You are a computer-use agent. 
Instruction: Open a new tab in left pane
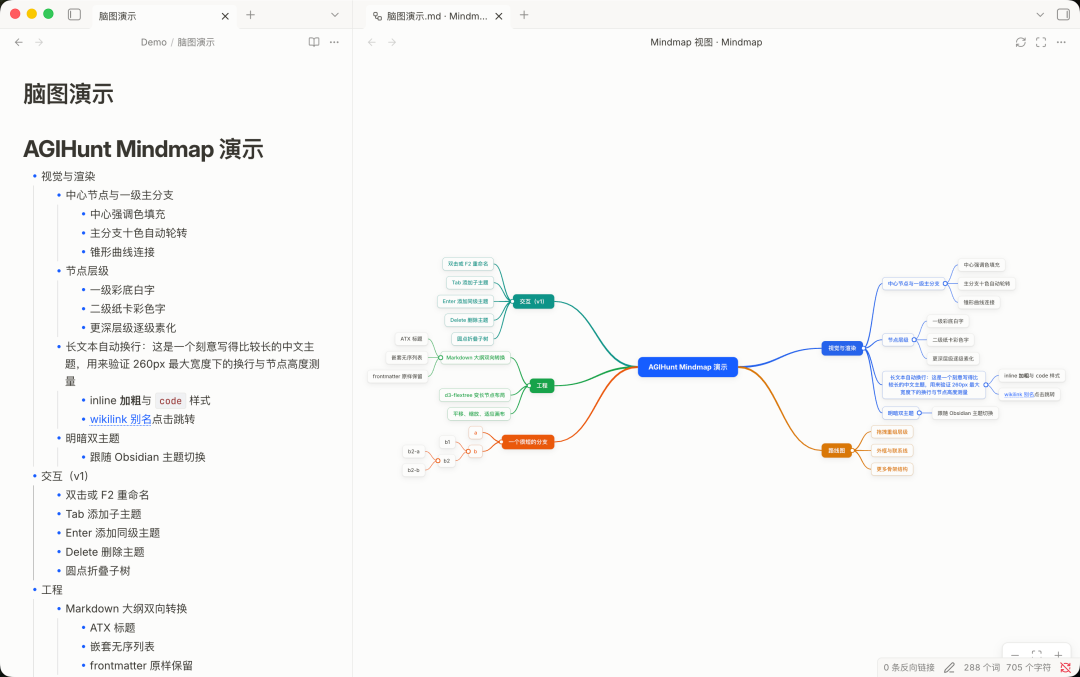click(250, 14)
